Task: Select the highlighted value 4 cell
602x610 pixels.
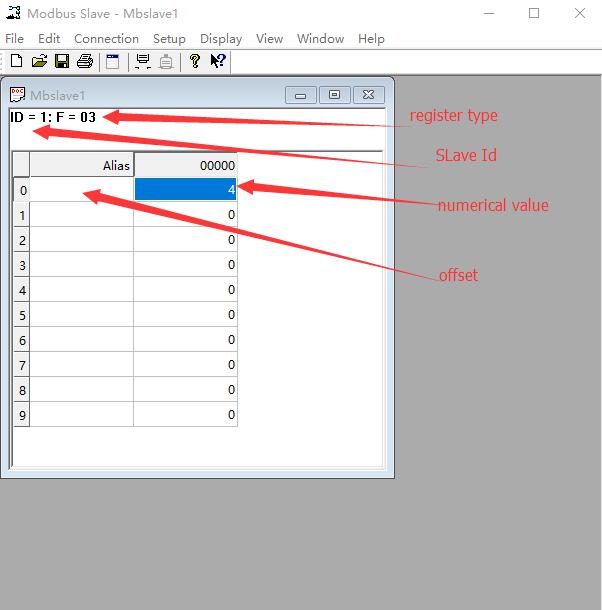Action: point(186,189)
